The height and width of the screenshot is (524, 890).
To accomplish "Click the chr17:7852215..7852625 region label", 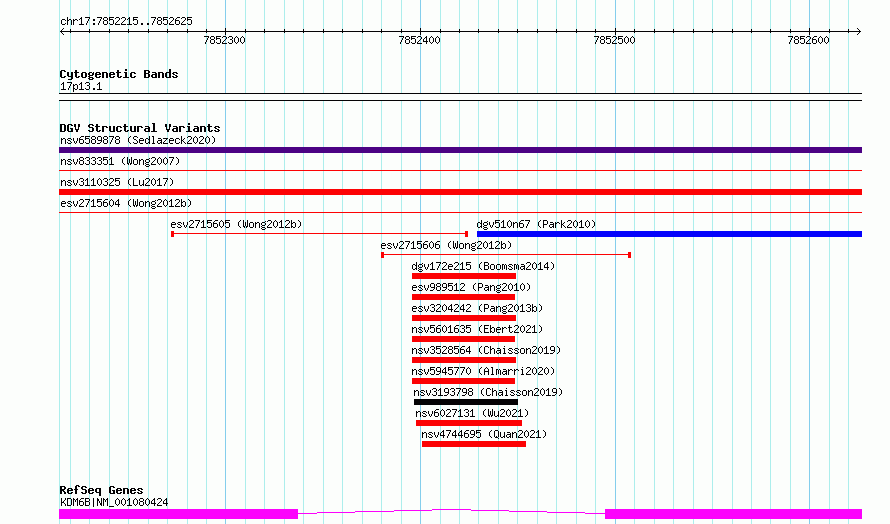I will pyautogui.click(x=126, y=22).
